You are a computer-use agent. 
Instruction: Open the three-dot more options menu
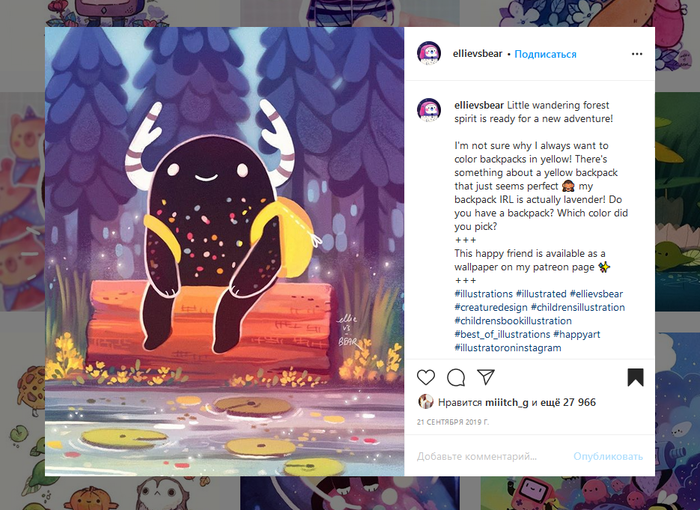(637, 54)
